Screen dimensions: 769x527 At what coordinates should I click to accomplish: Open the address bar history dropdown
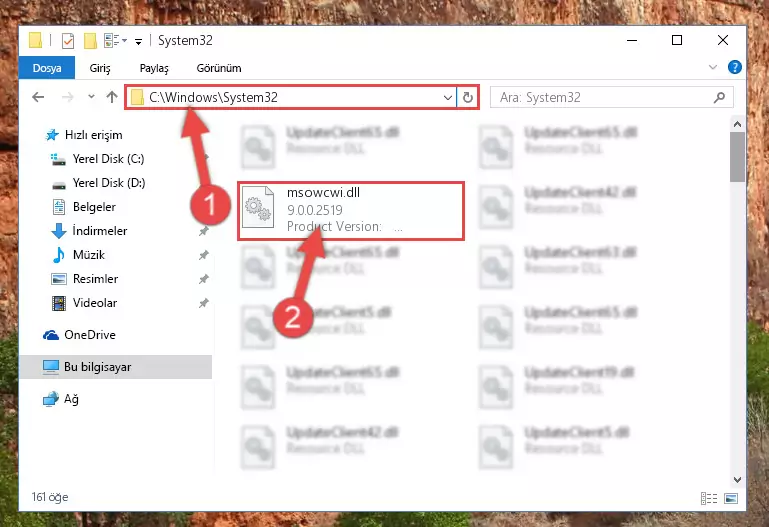point(448,97)
